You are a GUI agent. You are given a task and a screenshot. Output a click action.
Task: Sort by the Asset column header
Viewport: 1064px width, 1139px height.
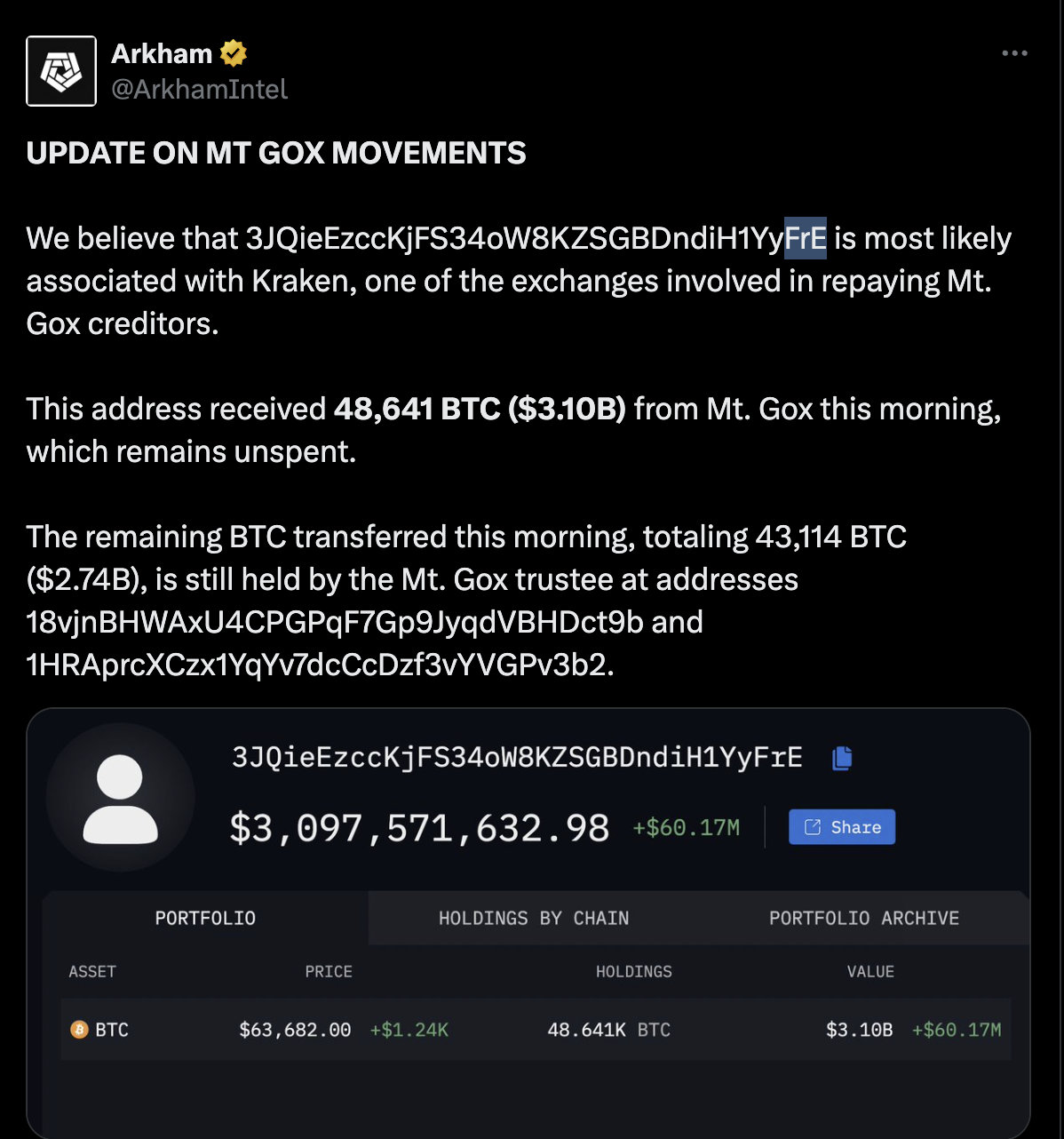(92, 971)
